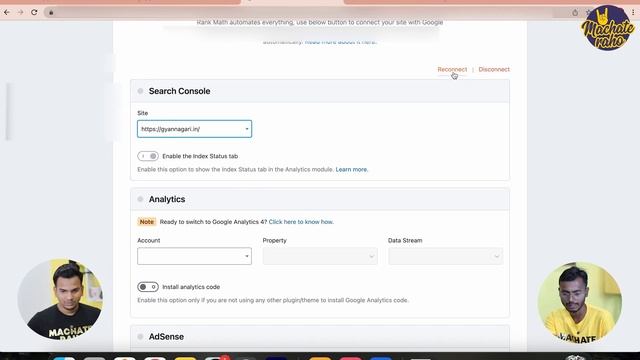Toggle Install analytics code switch
The width and height of the screenshot is (640, 360).
[148, 287]
